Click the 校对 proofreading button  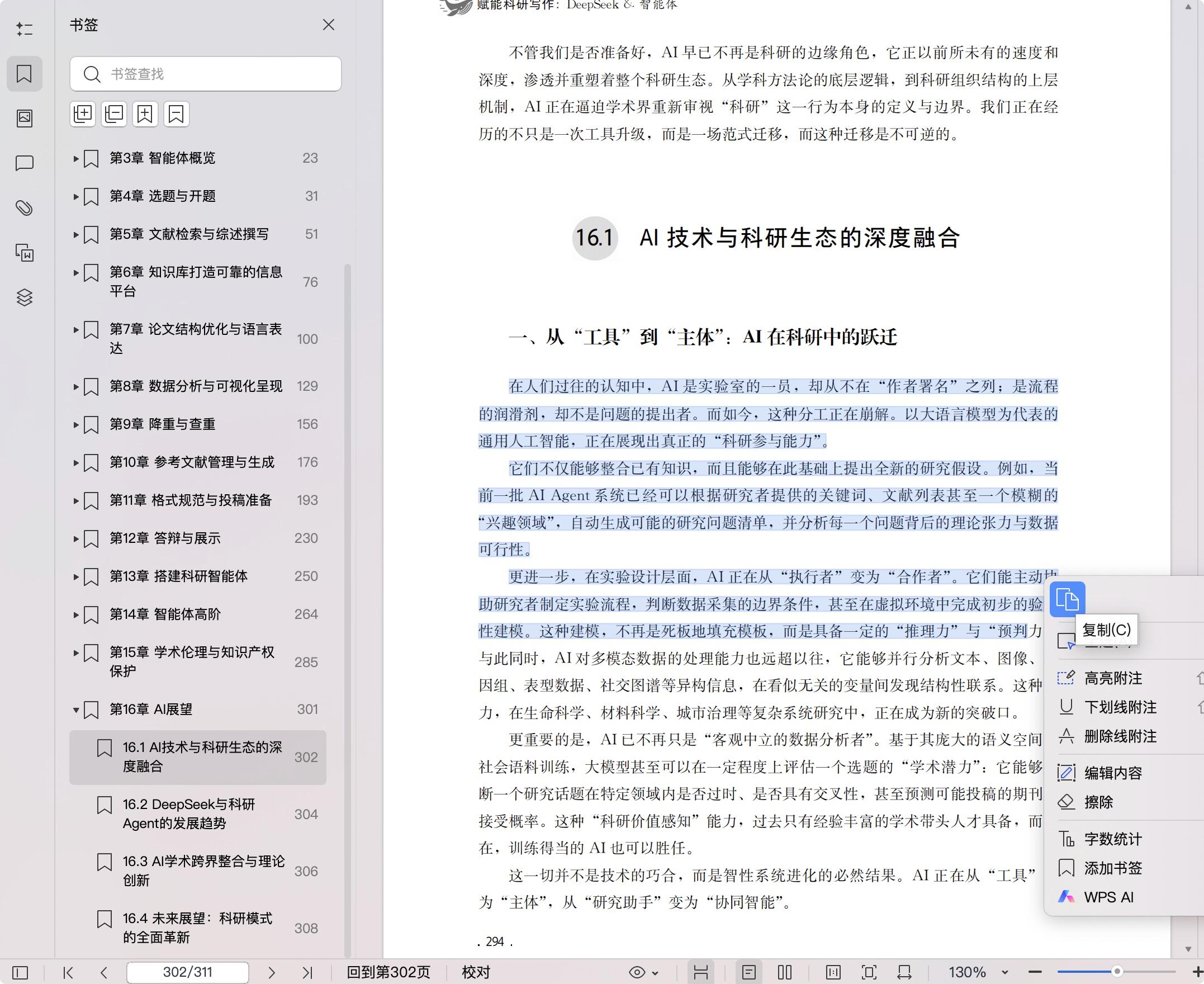[x=475, y=973]
